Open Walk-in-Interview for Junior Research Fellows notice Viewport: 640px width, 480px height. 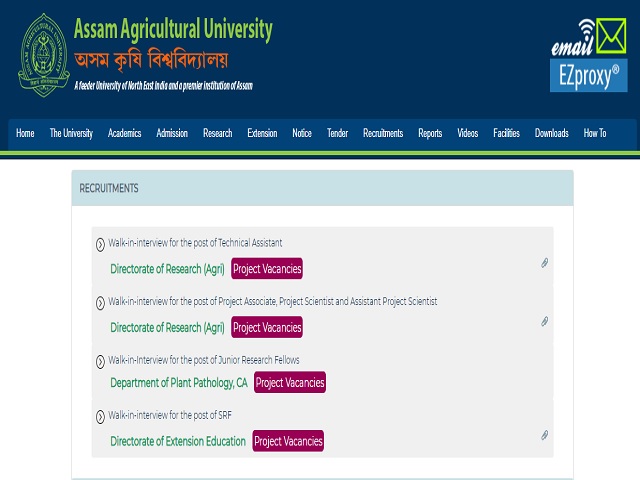pos(204,360)
